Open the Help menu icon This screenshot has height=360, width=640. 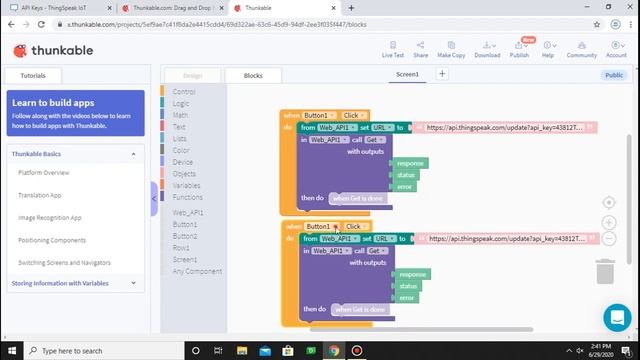pyautogui.click(x=548, y=49)
